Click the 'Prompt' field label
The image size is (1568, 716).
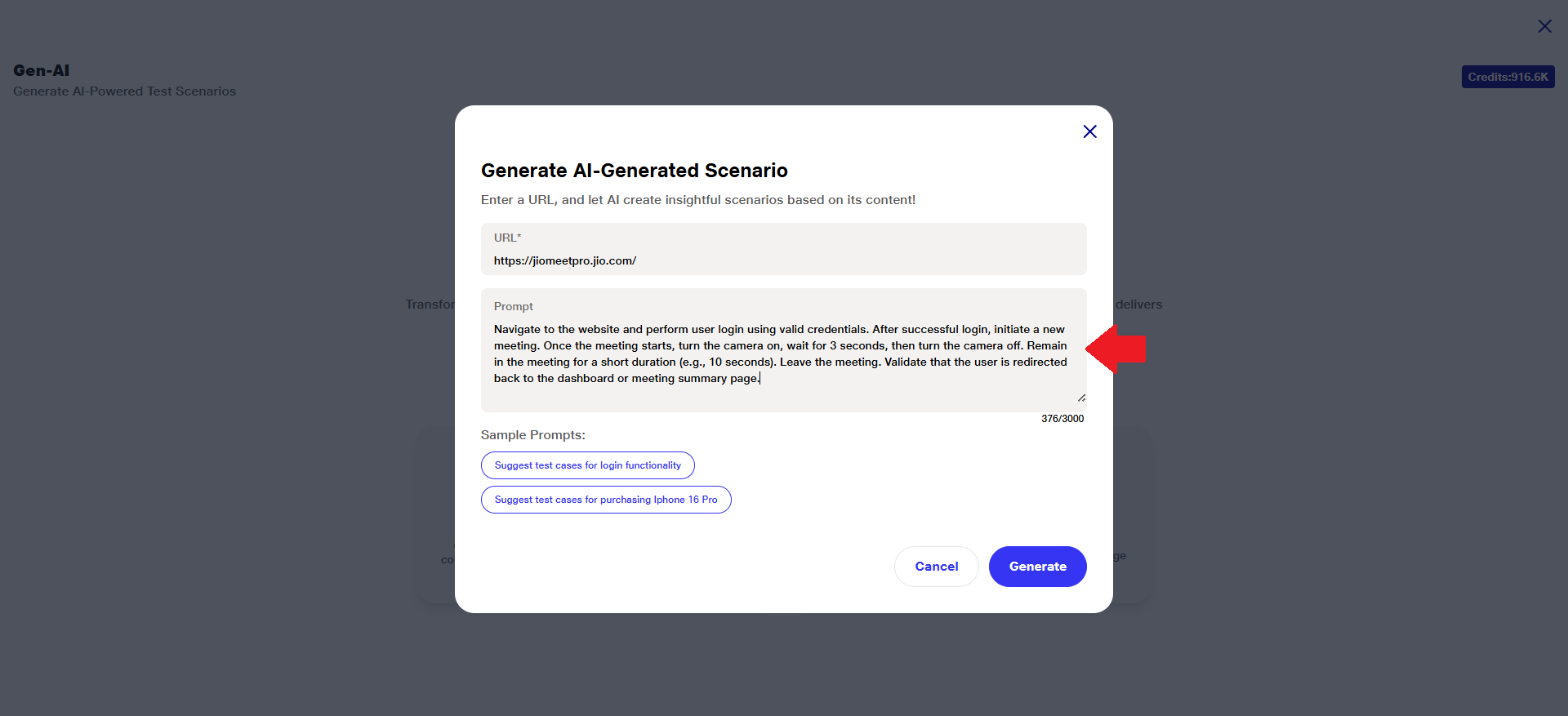tap(513, 306)
